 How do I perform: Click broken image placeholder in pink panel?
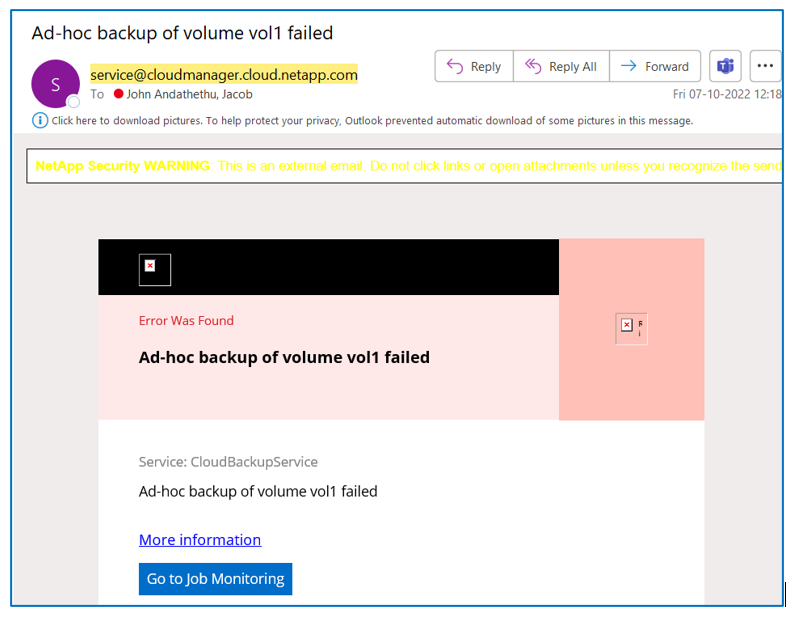click(x=631, y=328)
